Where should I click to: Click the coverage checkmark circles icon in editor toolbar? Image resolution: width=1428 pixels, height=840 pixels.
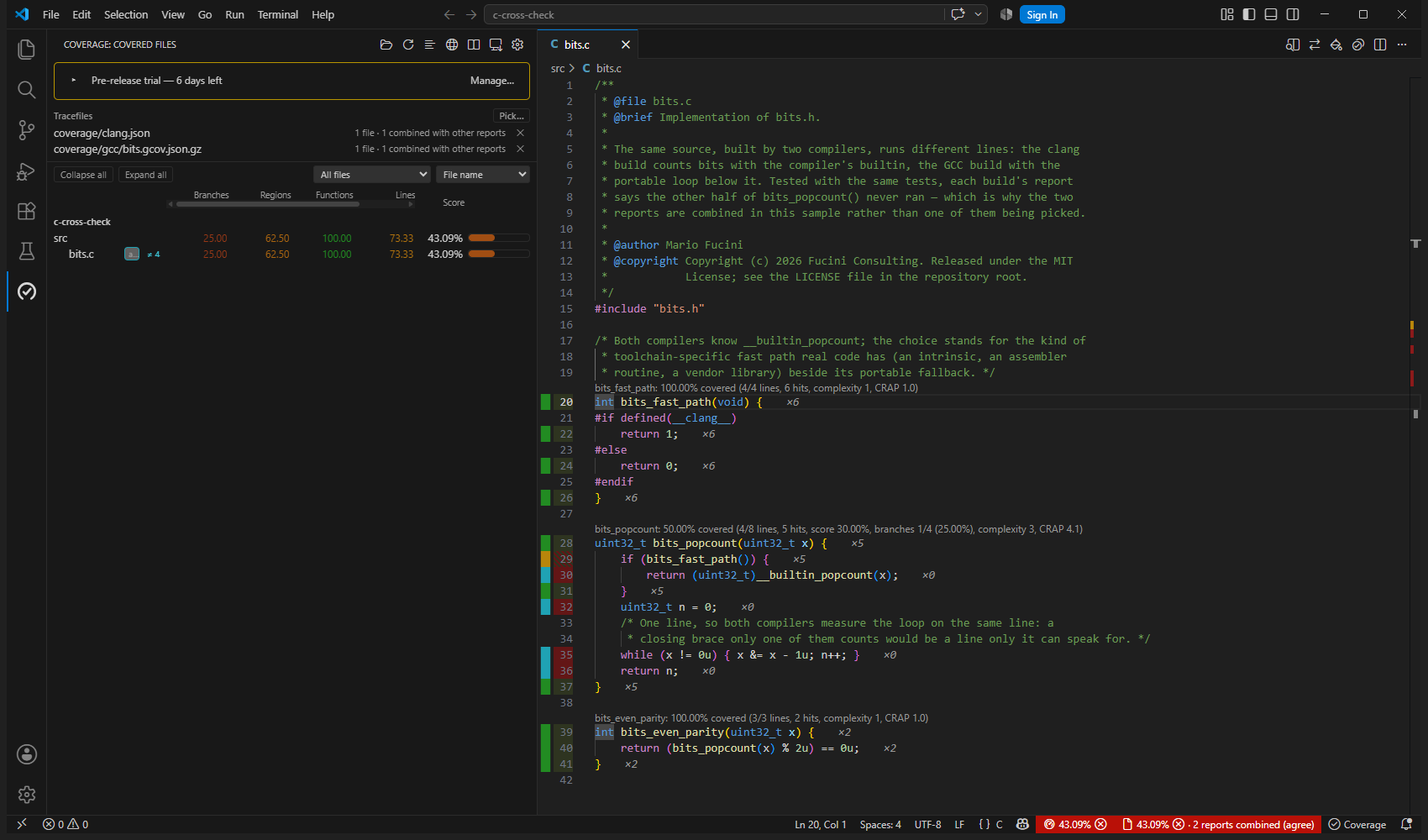coord(1358,45)
